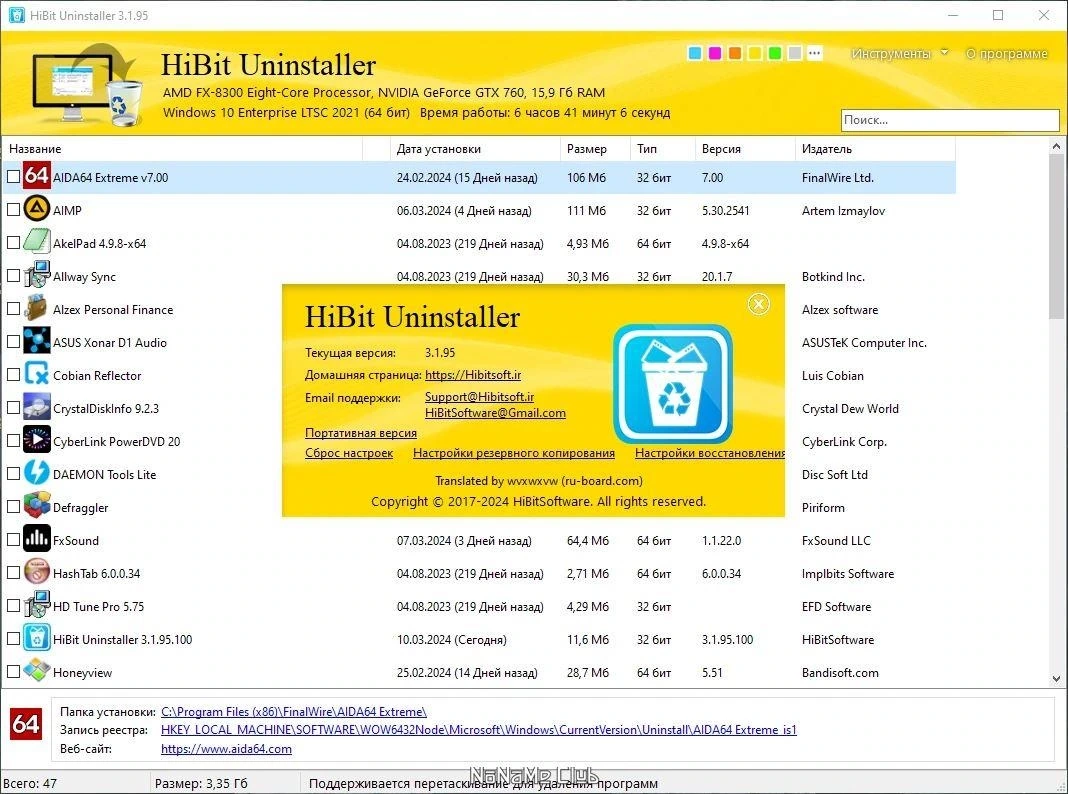
Task: Open Настройки резервного копирования link
Action: click(514, 453)
